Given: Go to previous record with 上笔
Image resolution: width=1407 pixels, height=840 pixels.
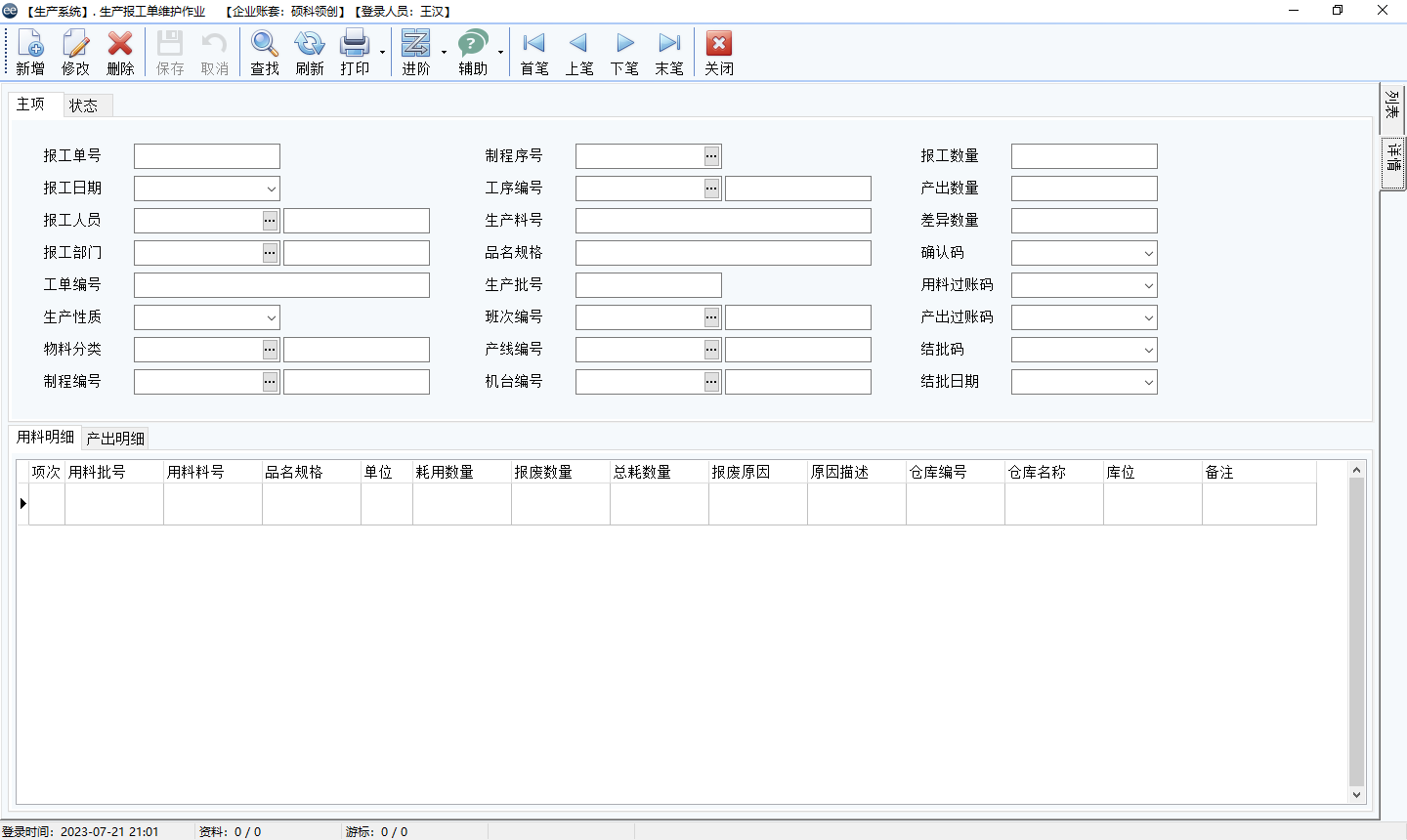Looking at the screenshot, I should pyautogui.click(x=579, y=52).
